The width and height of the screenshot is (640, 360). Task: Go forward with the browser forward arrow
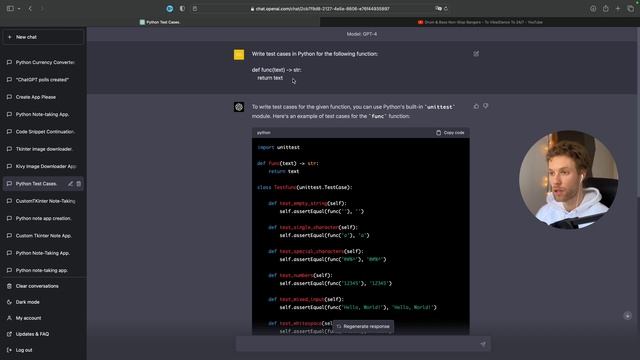[x=42, y=8]
